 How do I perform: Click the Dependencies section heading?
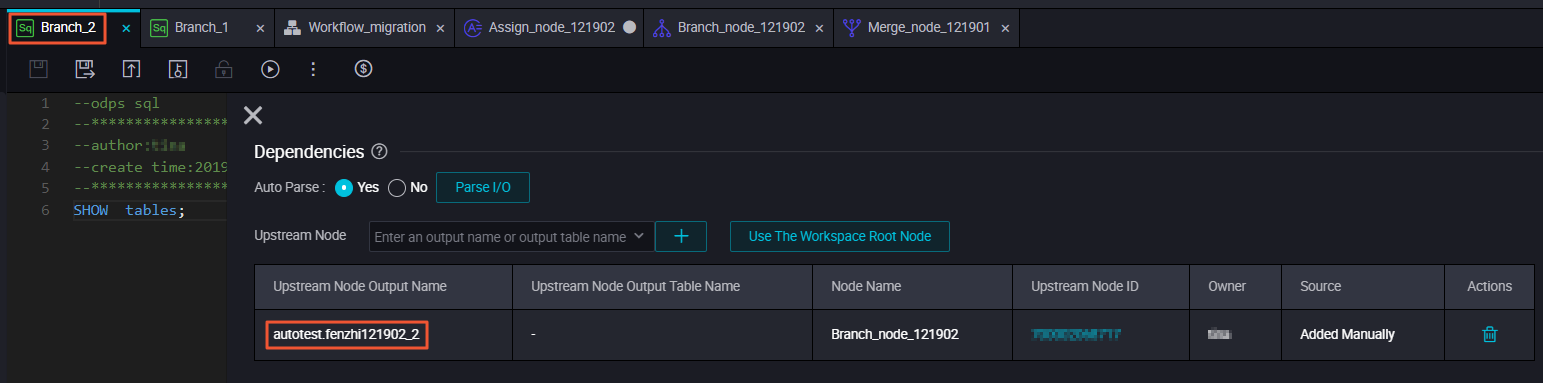click(x=309, y=152)
